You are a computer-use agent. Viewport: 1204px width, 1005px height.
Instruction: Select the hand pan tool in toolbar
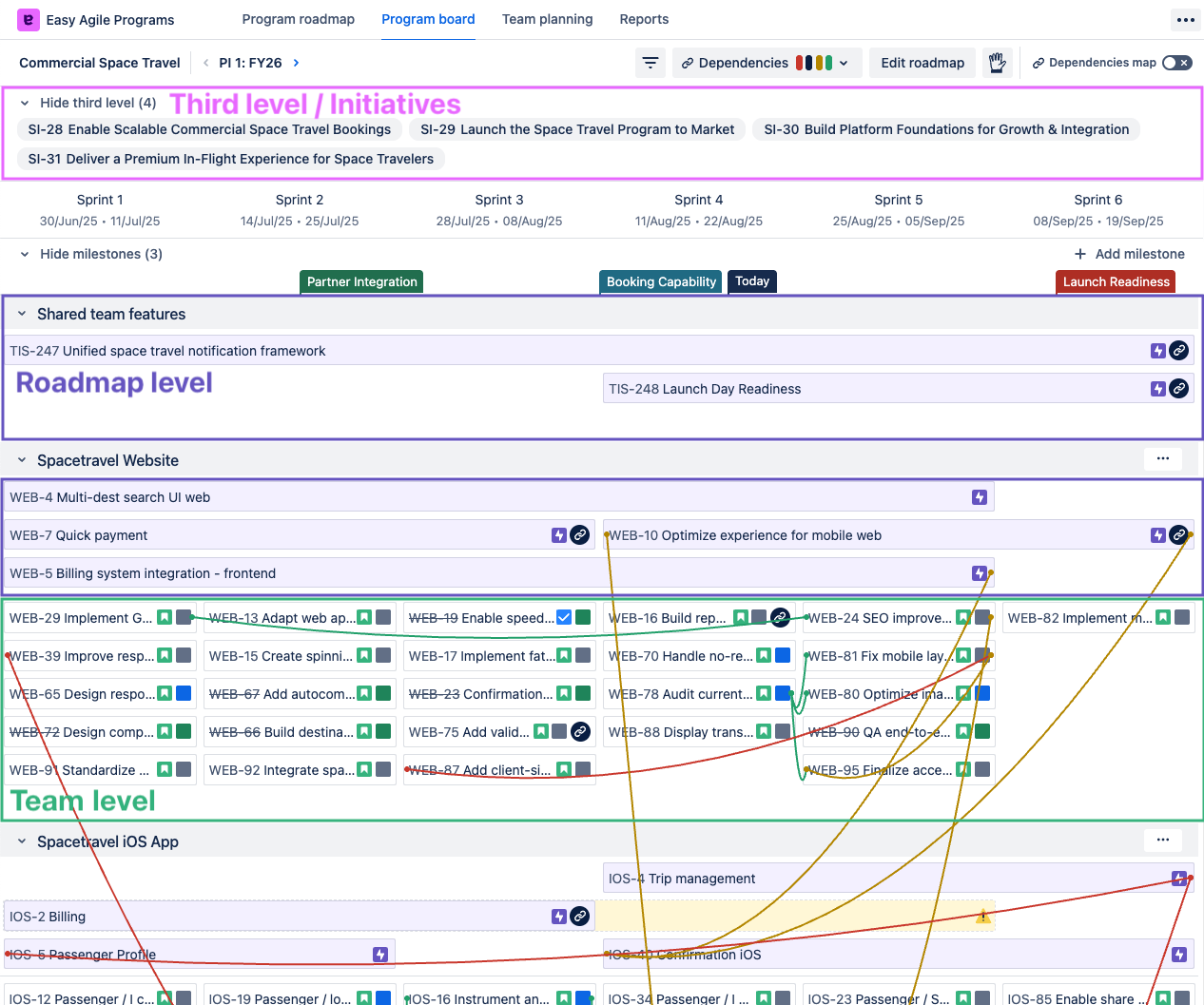[x=997, y=63]
